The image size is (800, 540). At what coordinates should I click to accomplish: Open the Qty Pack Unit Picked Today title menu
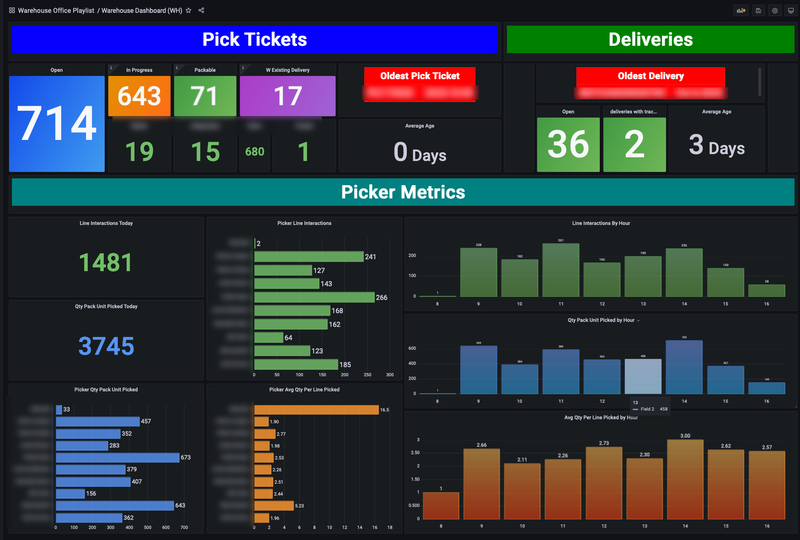click(106, 306)
